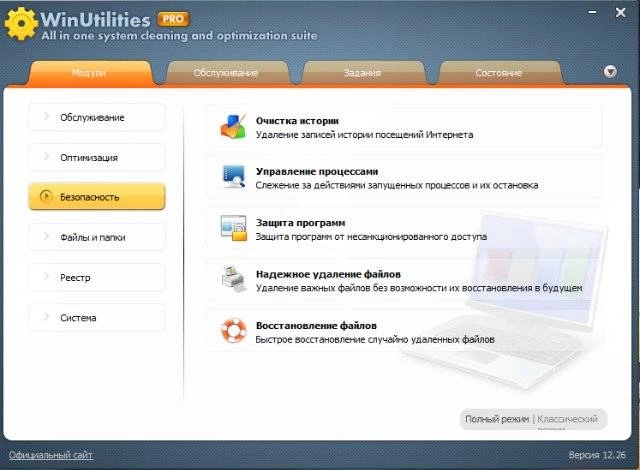Screen dimensions: 640x470
Task: Open the Официальный сайт link
Action: [x=51, y=455]
